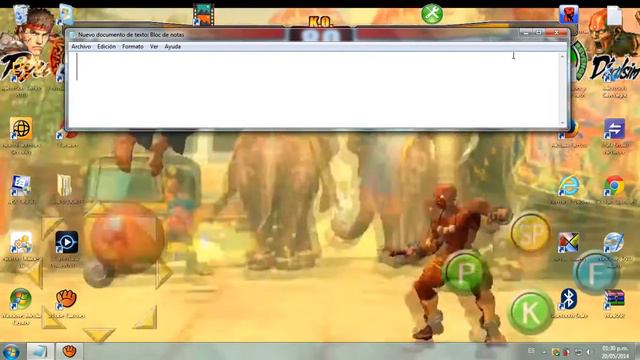Open the Ayuda menu in Notepad
Image resolution: width=640 pixels, height=360 pixels.
(173, 47)
